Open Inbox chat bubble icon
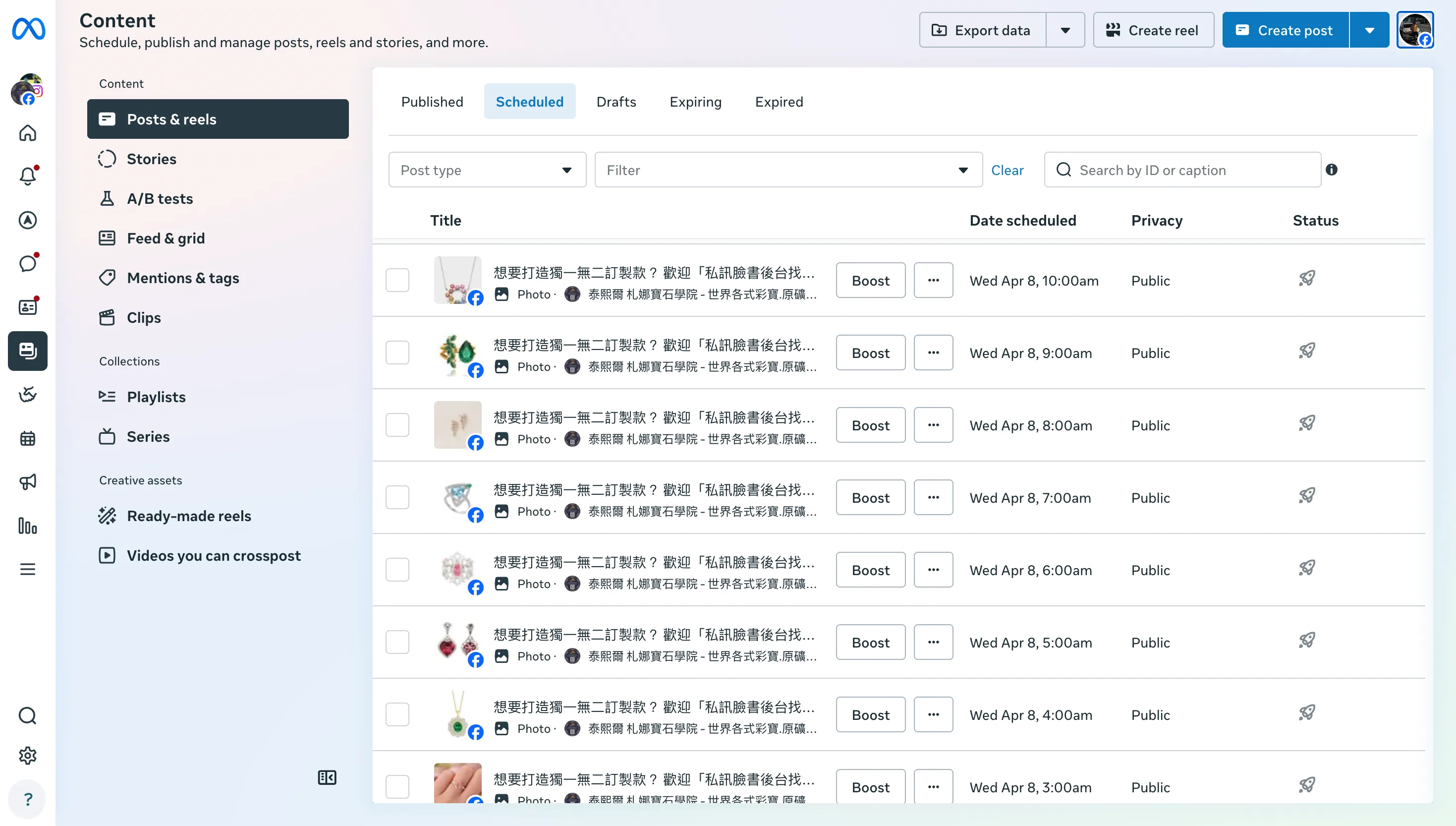Screen dimensions: 1456x826 point(28,264)
